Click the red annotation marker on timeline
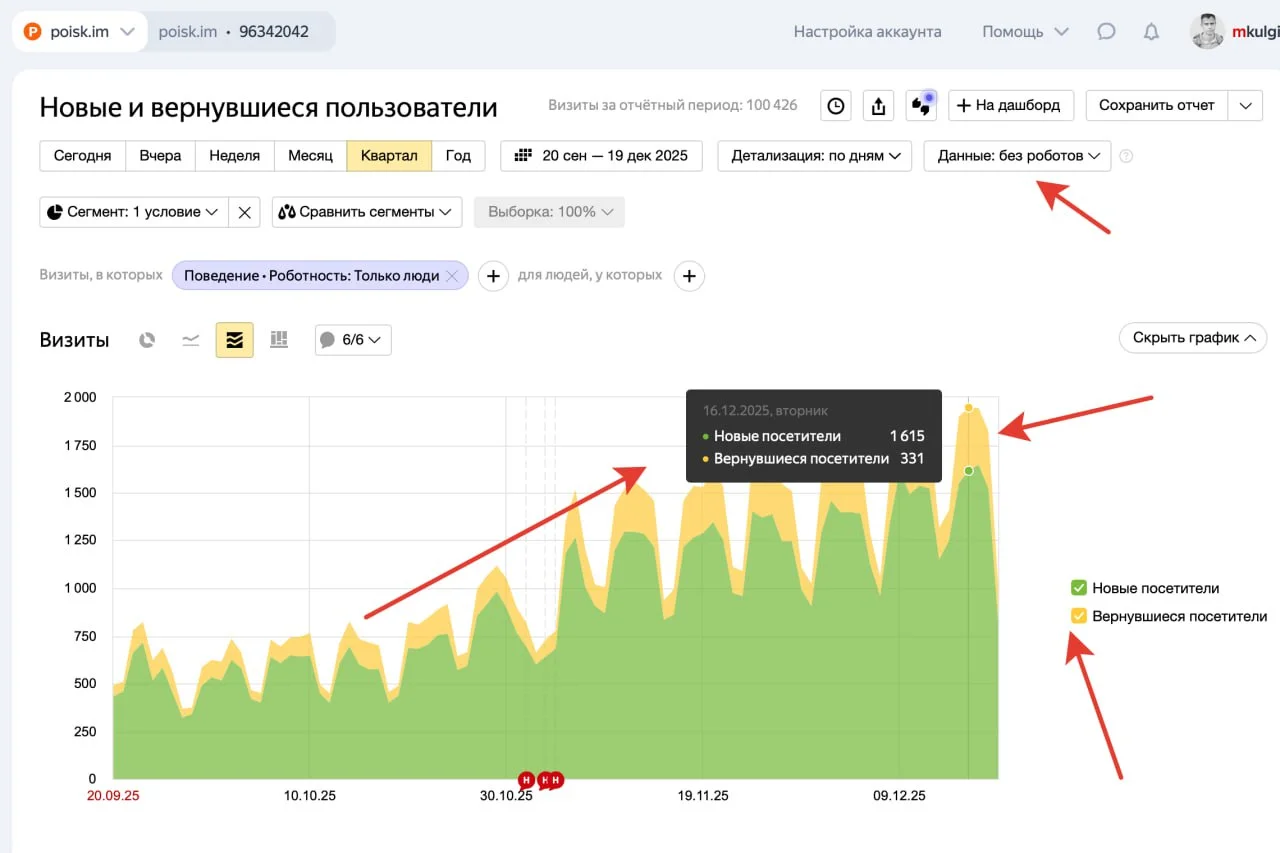Image resolution: width=1280 pixels, height=853 pixels. point(526,779)
